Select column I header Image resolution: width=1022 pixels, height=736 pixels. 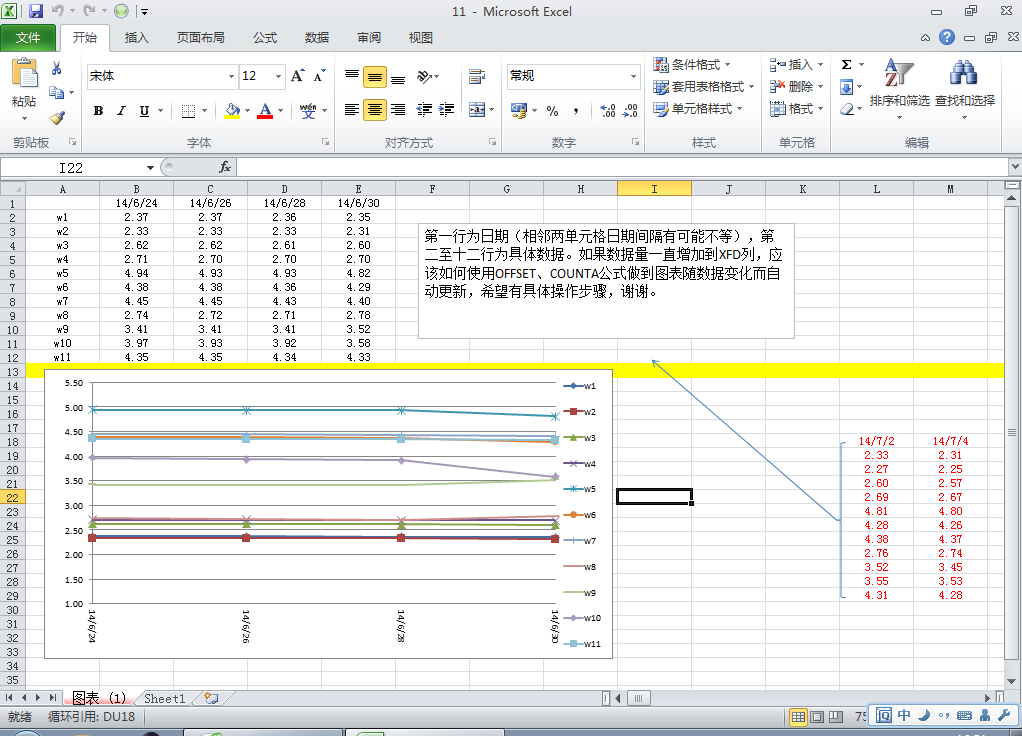(x=654, y=189)
